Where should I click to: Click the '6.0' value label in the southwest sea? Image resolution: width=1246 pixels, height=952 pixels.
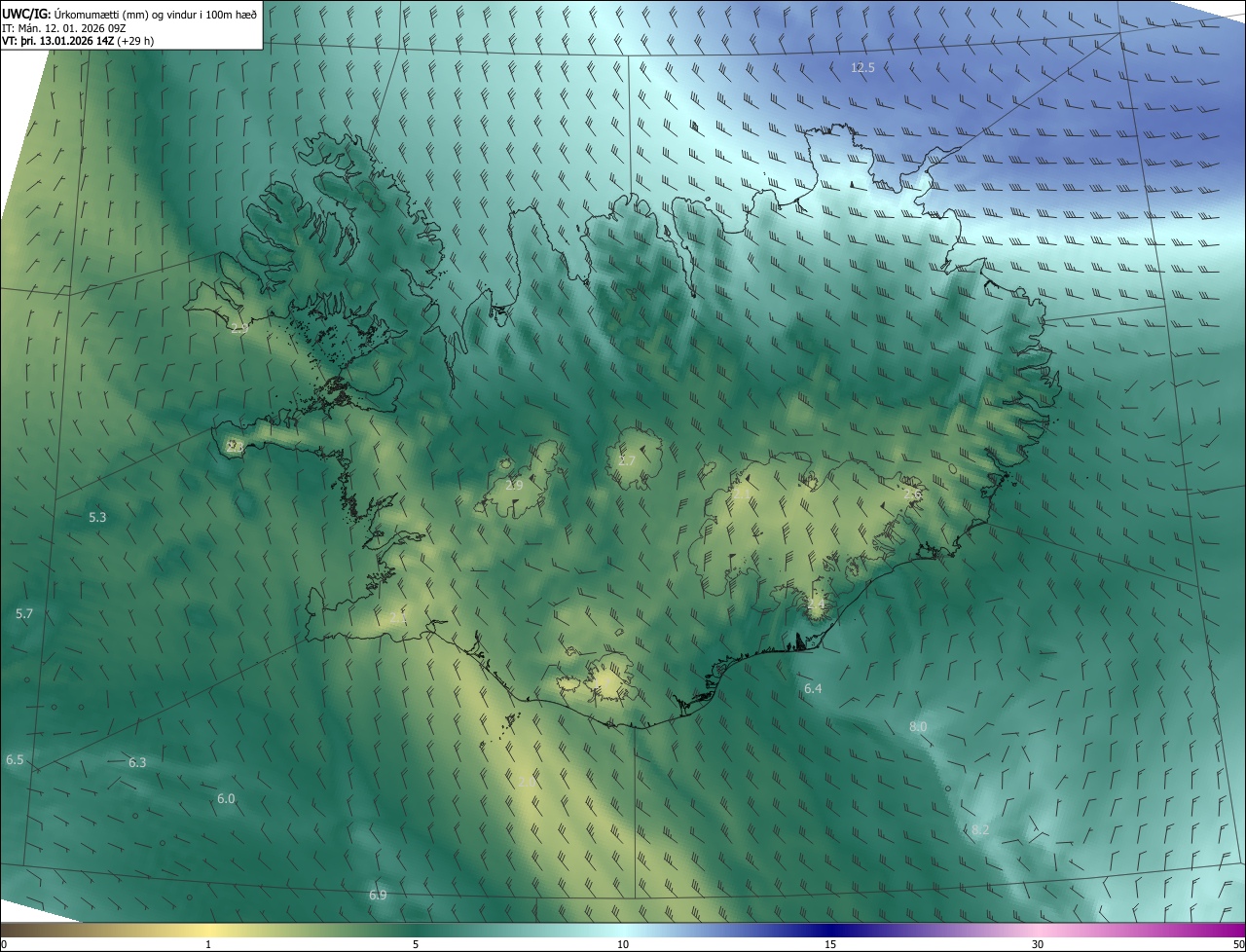(226, 799)
